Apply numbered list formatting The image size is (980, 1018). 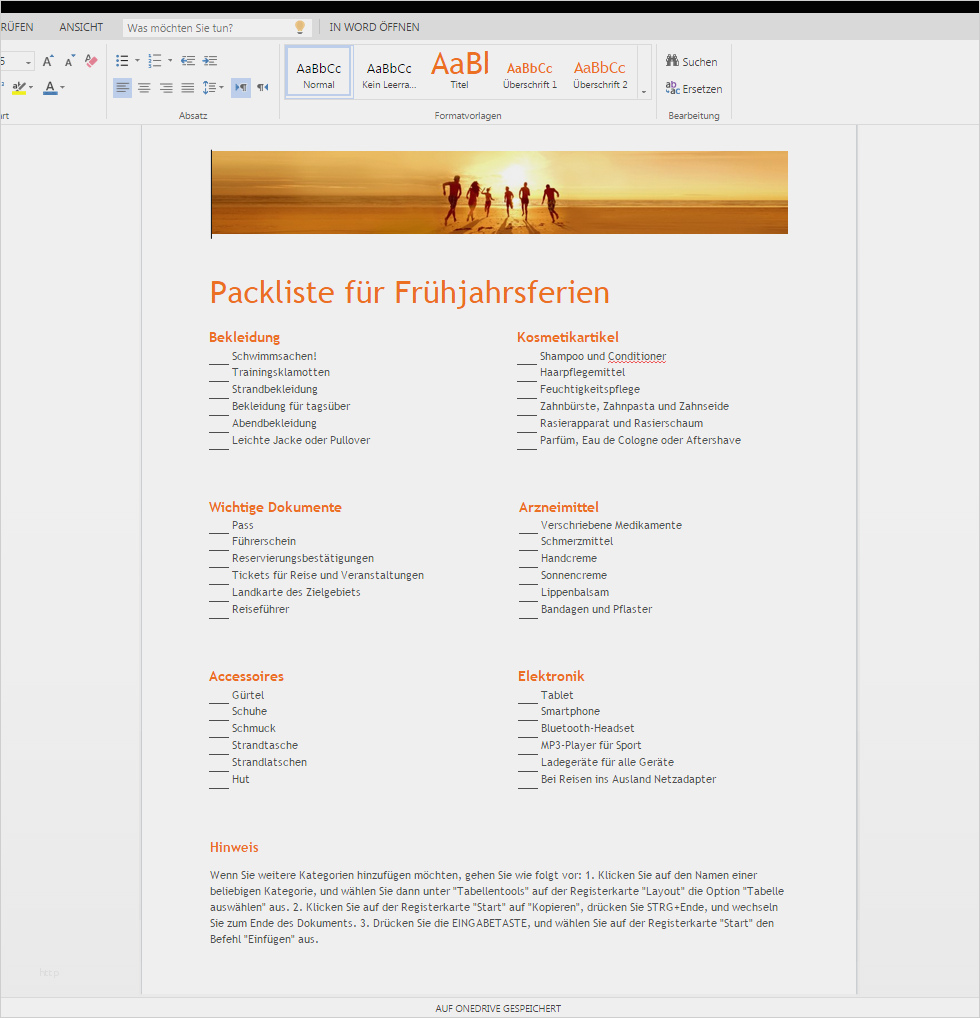pyautogui.click(x=153, y=60)
